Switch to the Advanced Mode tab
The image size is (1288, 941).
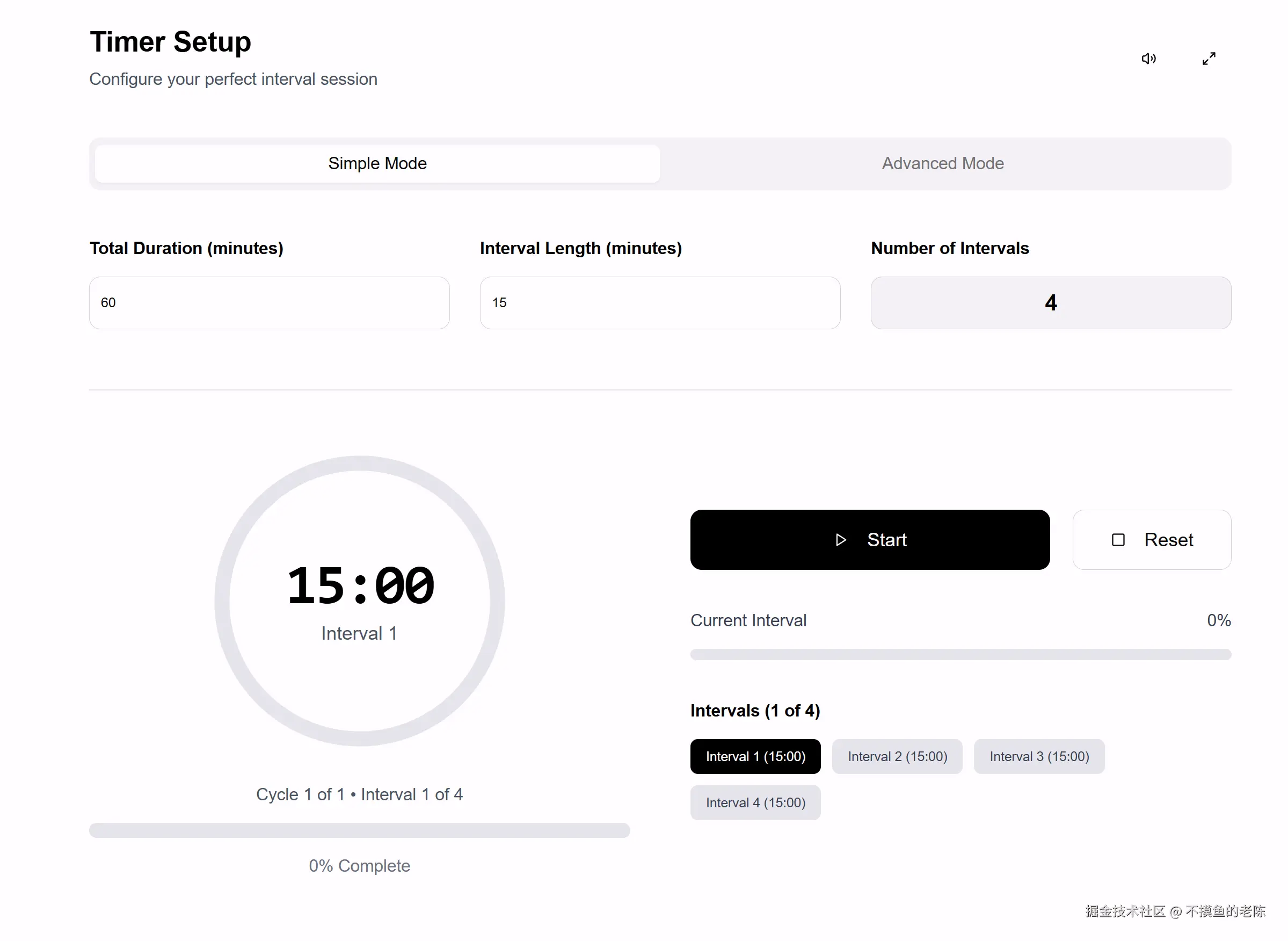[x=942, y=163]
